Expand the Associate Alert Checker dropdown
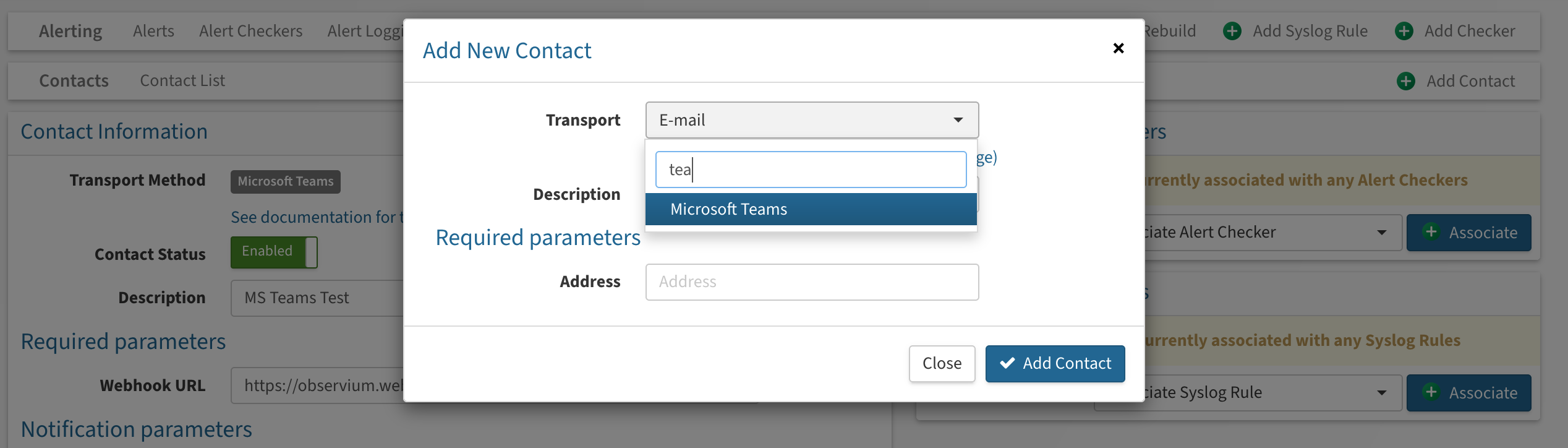1568x448 pixels. (1268, 233)
